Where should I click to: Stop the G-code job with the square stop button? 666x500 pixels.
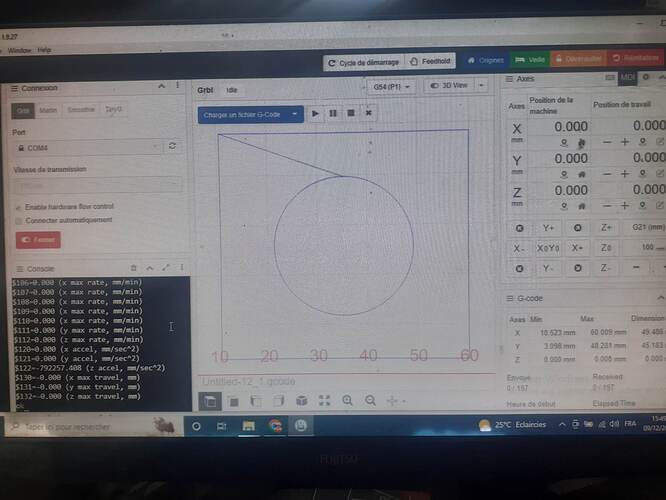click(x=351, y=113)
